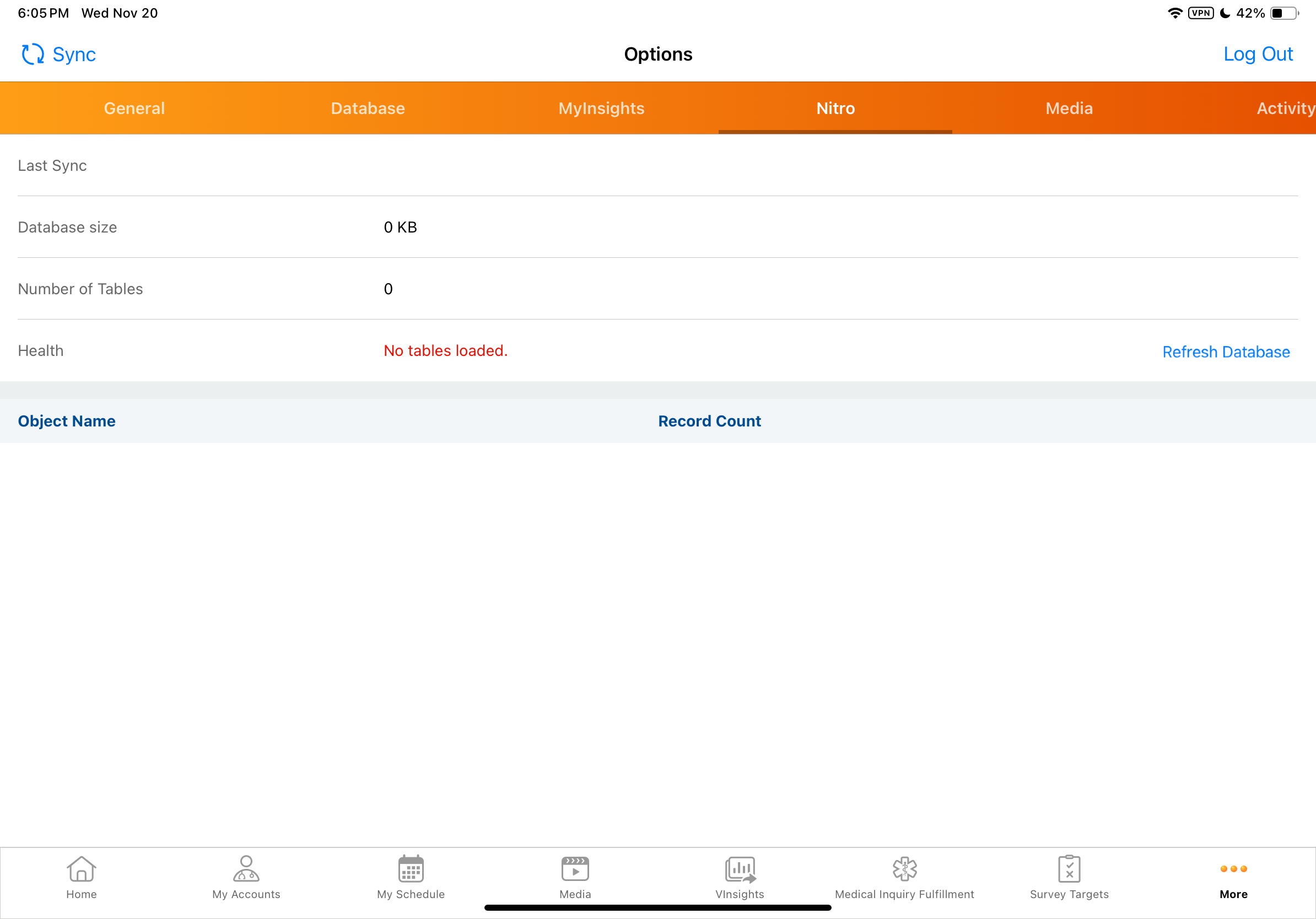Open the Media player icon
Image resolution: width=1316 pixels, height=919 pixels.
tap(575, 869)
